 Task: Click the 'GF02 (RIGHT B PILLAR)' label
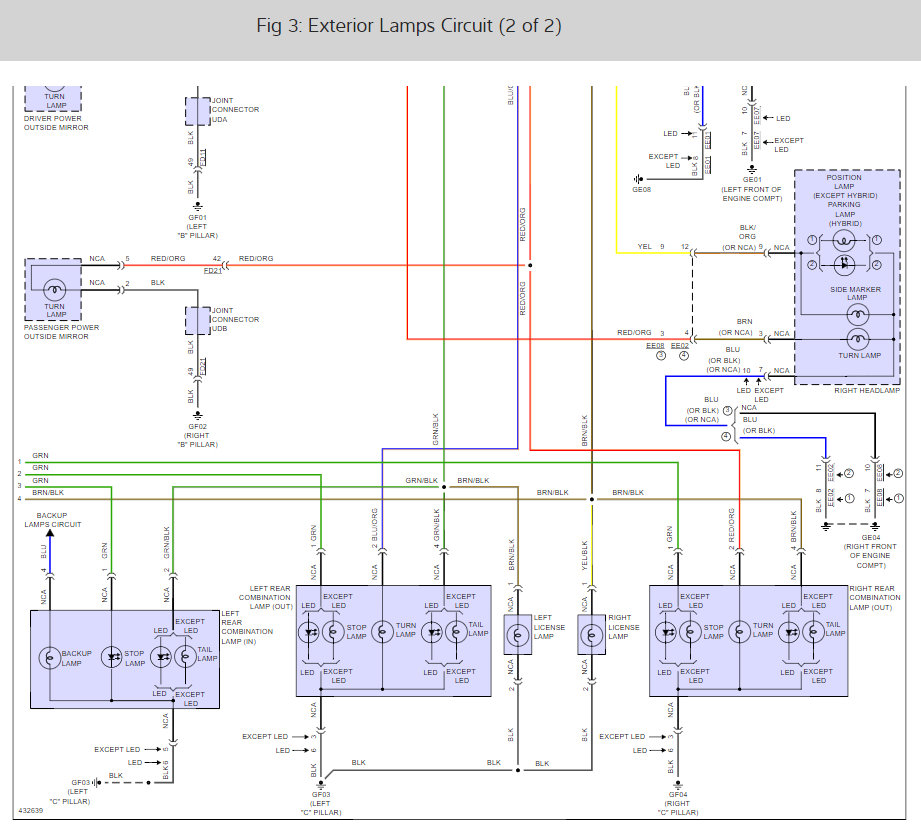(x=198, y=436)
